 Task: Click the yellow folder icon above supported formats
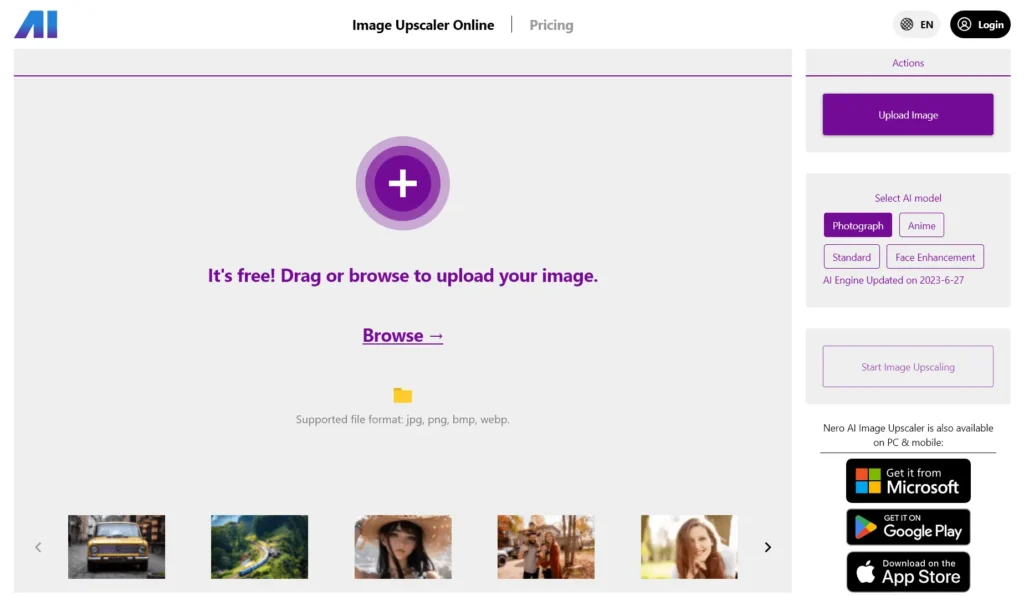point(402,396)
